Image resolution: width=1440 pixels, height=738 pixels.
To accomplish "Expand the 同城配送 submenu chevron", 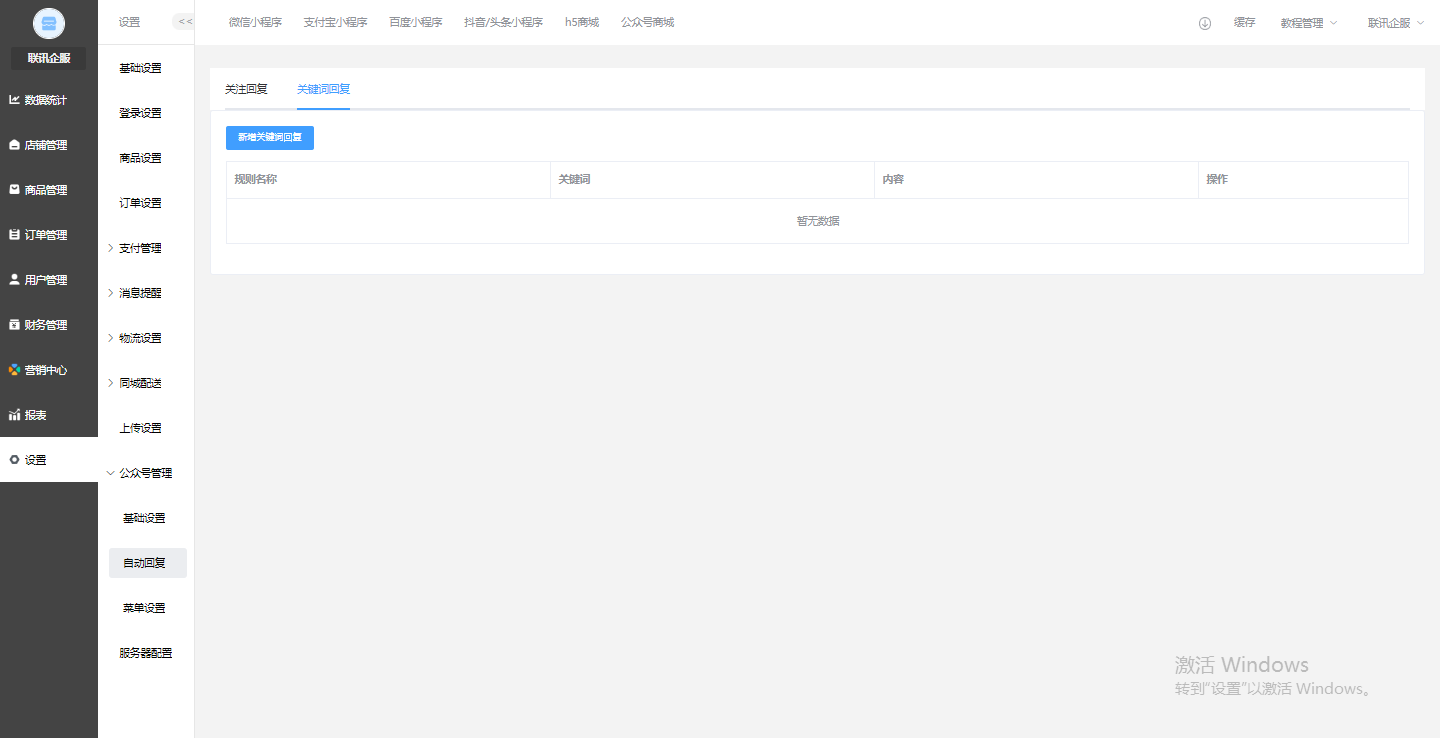I will point(110,383).
